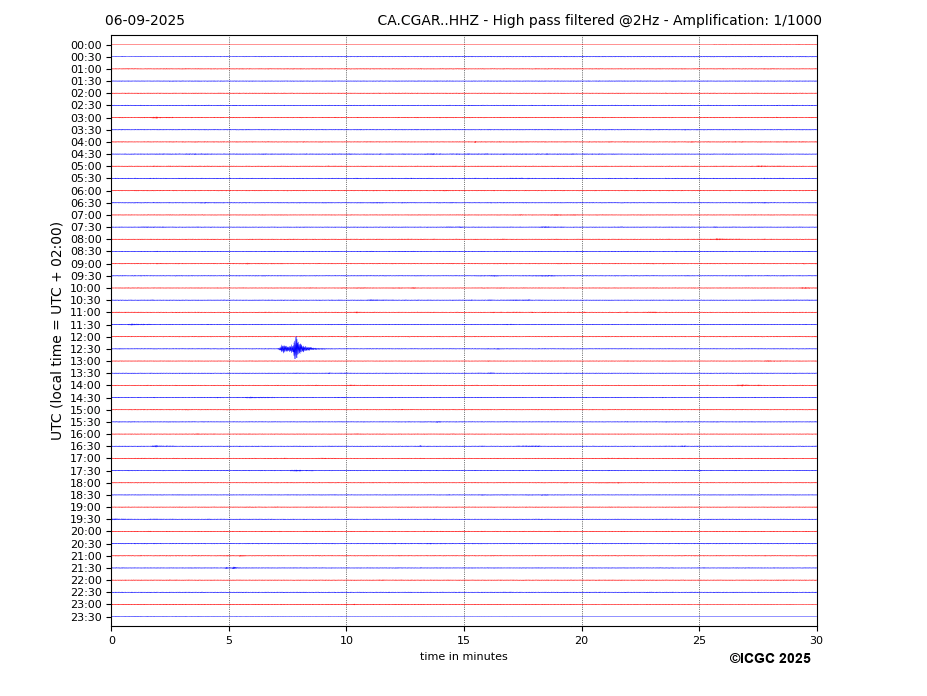Click the 15:30 time row label

86,422
